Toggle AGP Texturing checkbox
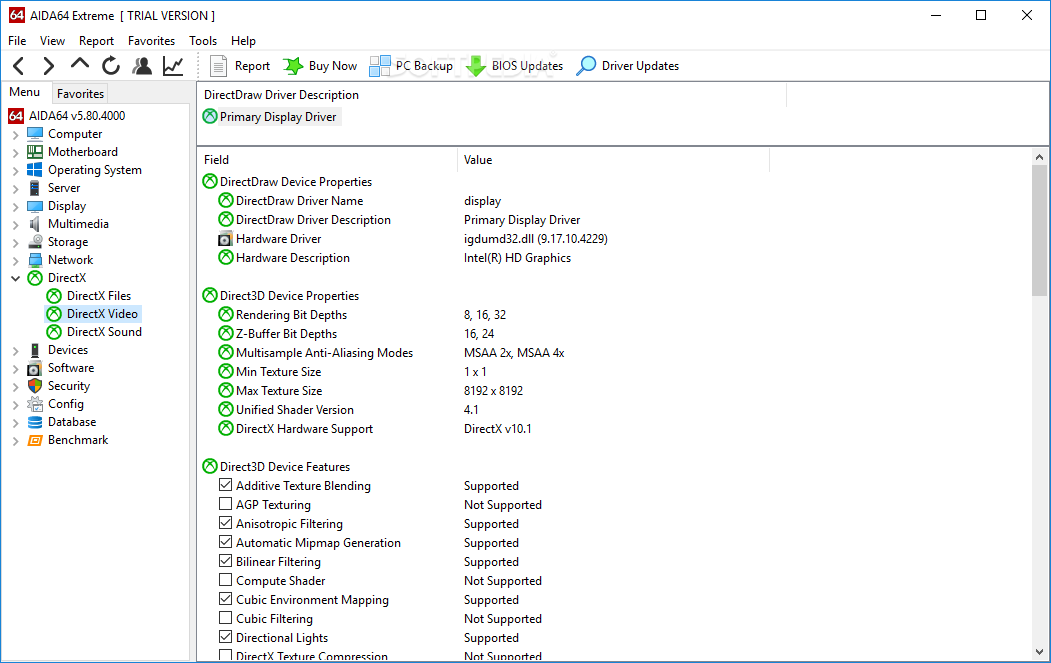The width and height of the screenshot is (1051, 663). pyautogui.click(x=226, y=503)
